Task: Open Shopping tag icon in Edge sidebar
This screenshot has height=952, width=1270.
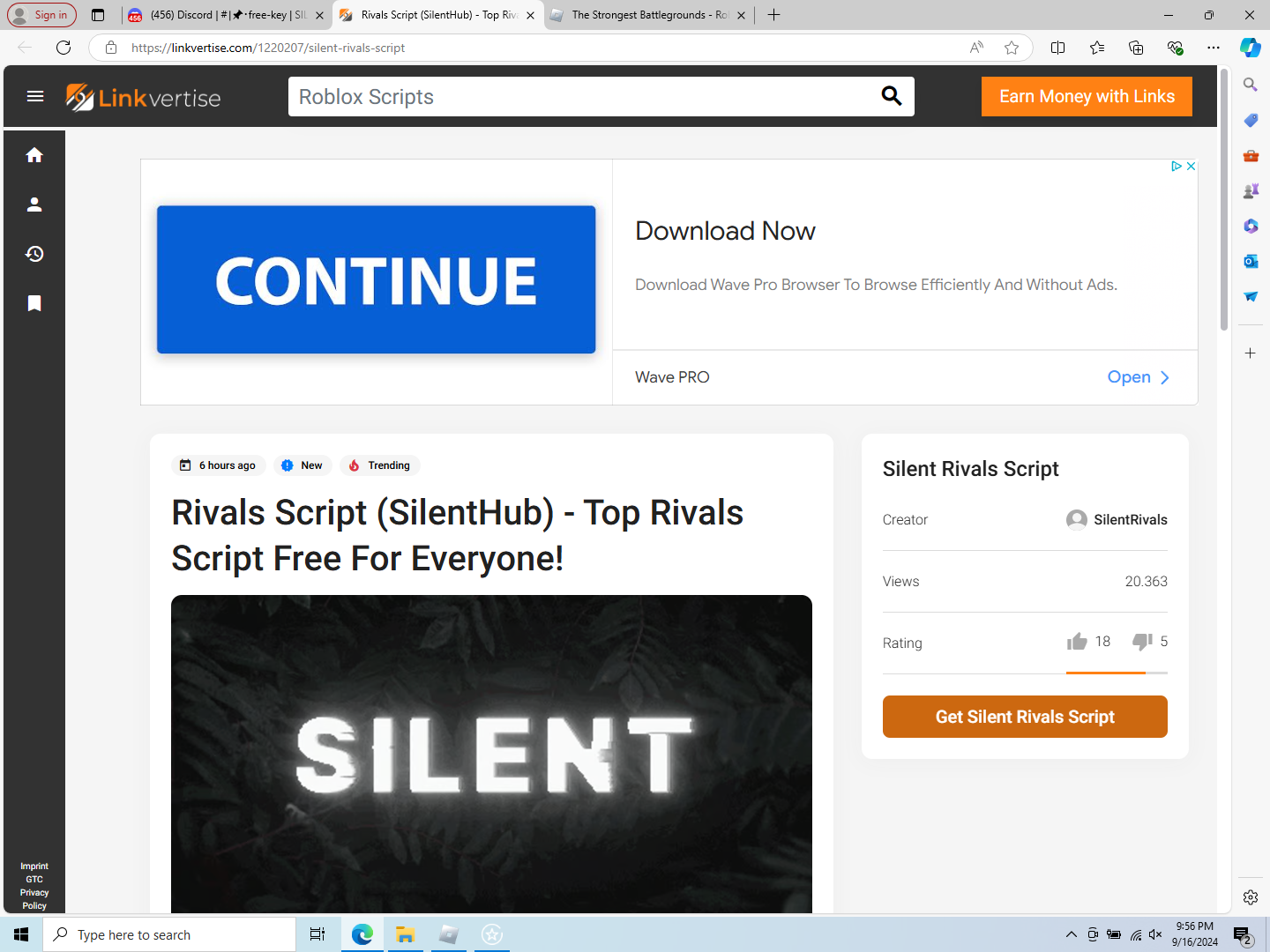Action: point(1251,120)
